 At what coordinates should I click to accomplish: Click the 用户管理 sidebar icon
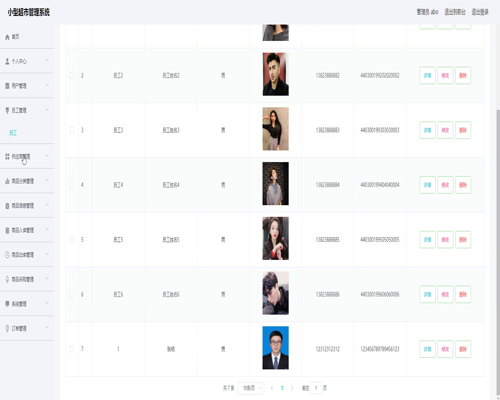(7, 86)
